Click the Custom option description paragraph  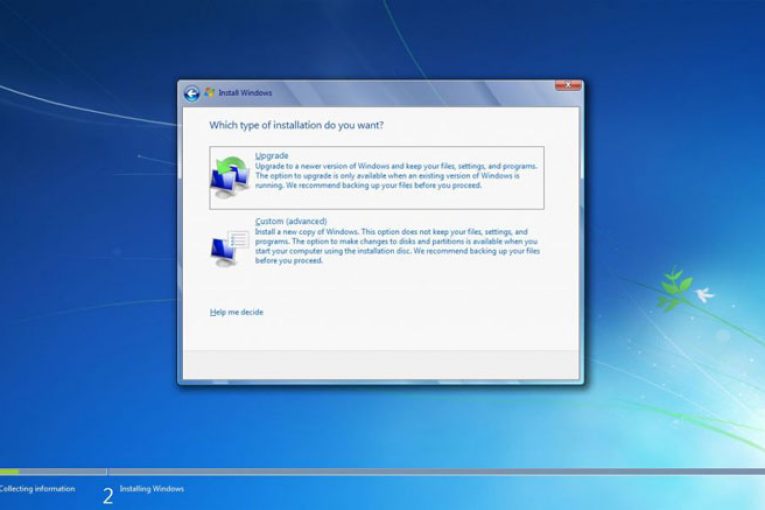pos(397,246)
